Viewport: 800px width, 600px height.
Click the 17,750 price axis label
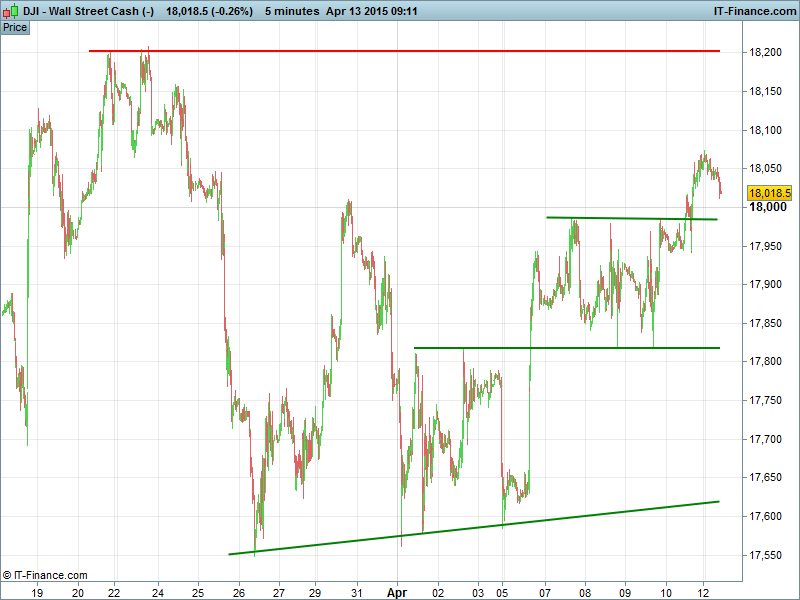point(765,400)
